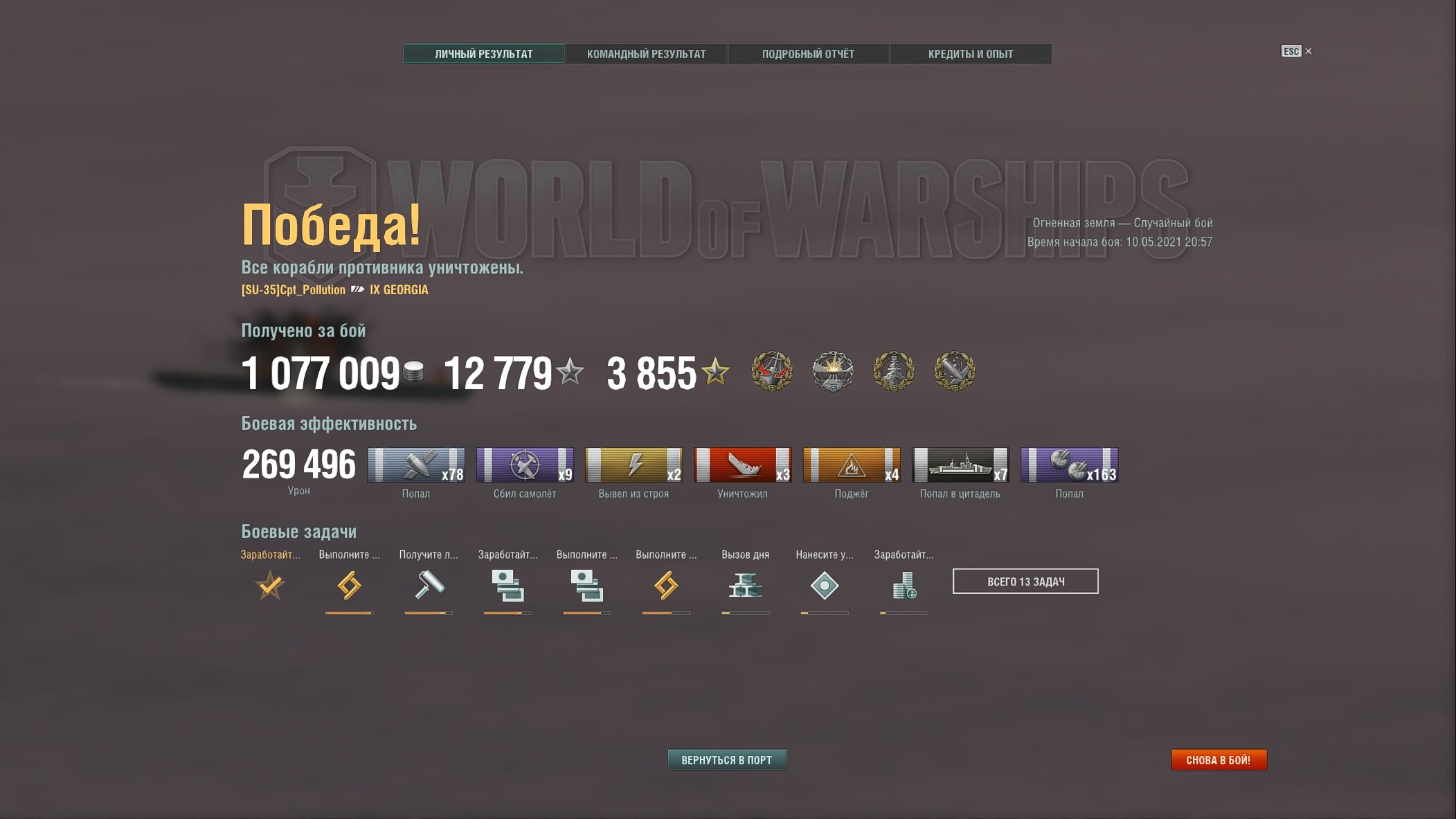
Task: Switch to Командный результат tab
Action: pos(646,54)
